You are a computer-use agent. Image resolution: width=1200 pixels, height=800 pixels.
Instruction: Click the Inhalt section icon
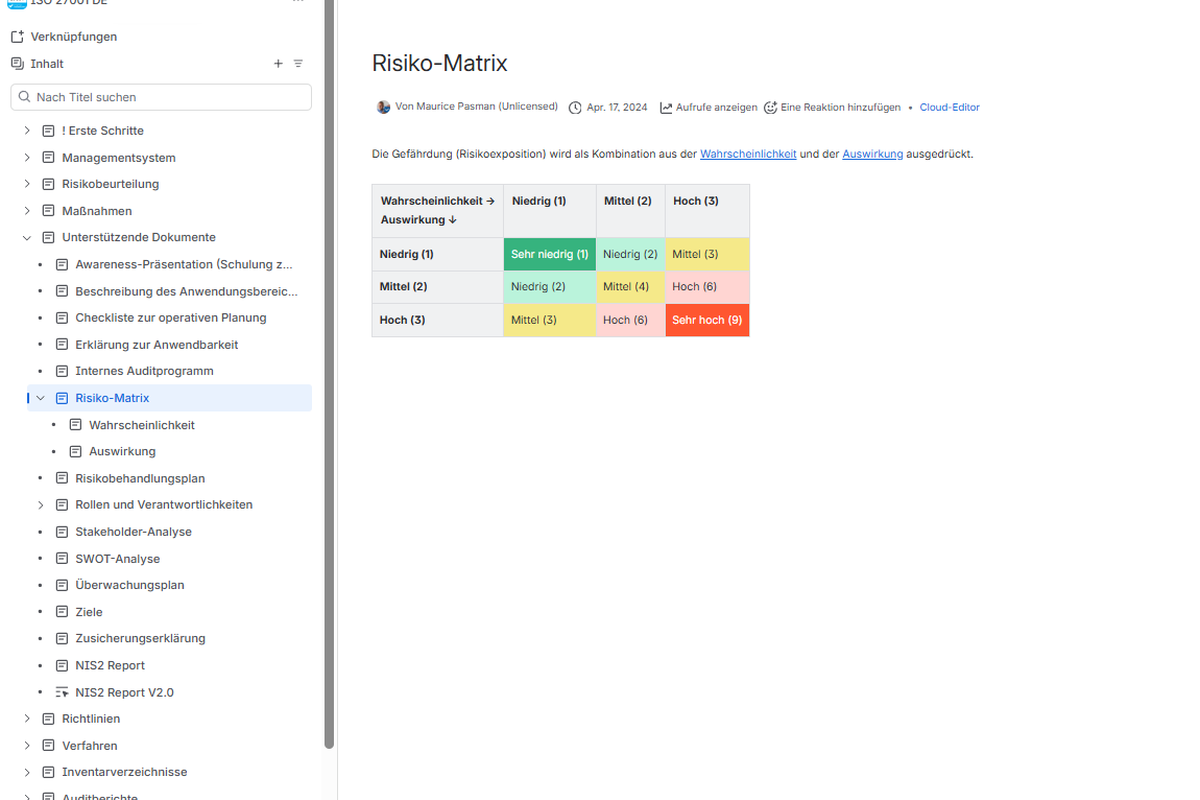pos(17,63)
